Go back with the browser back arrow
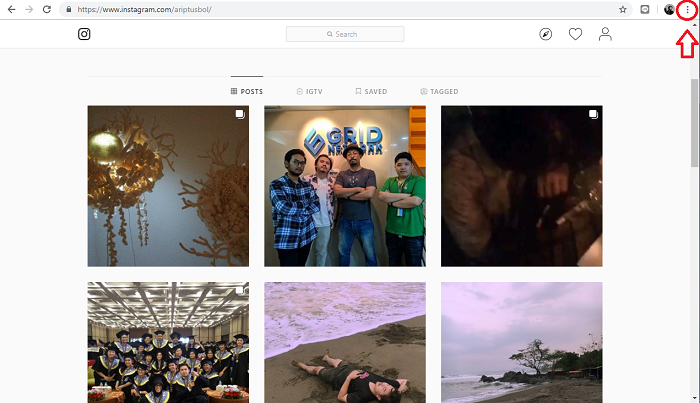This screenshot has width=700, height=403. point(12,9)
